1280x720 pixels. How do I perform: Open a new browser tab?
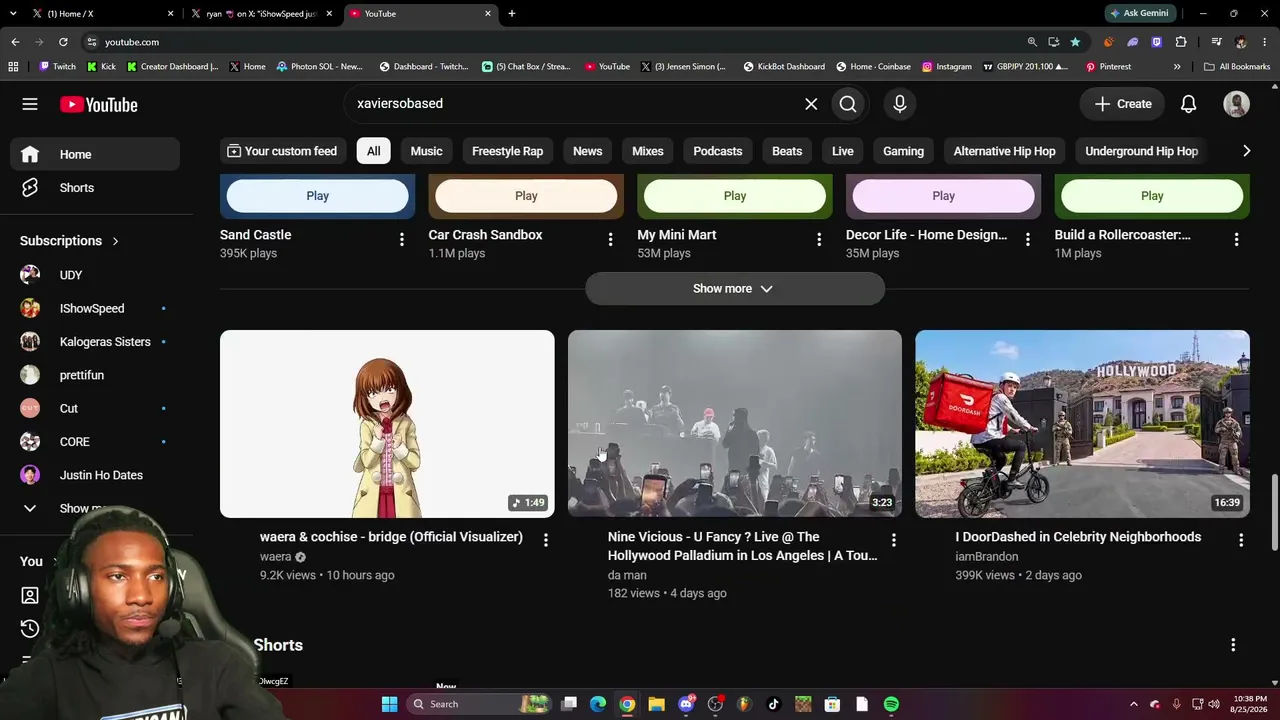click(512, 14)
